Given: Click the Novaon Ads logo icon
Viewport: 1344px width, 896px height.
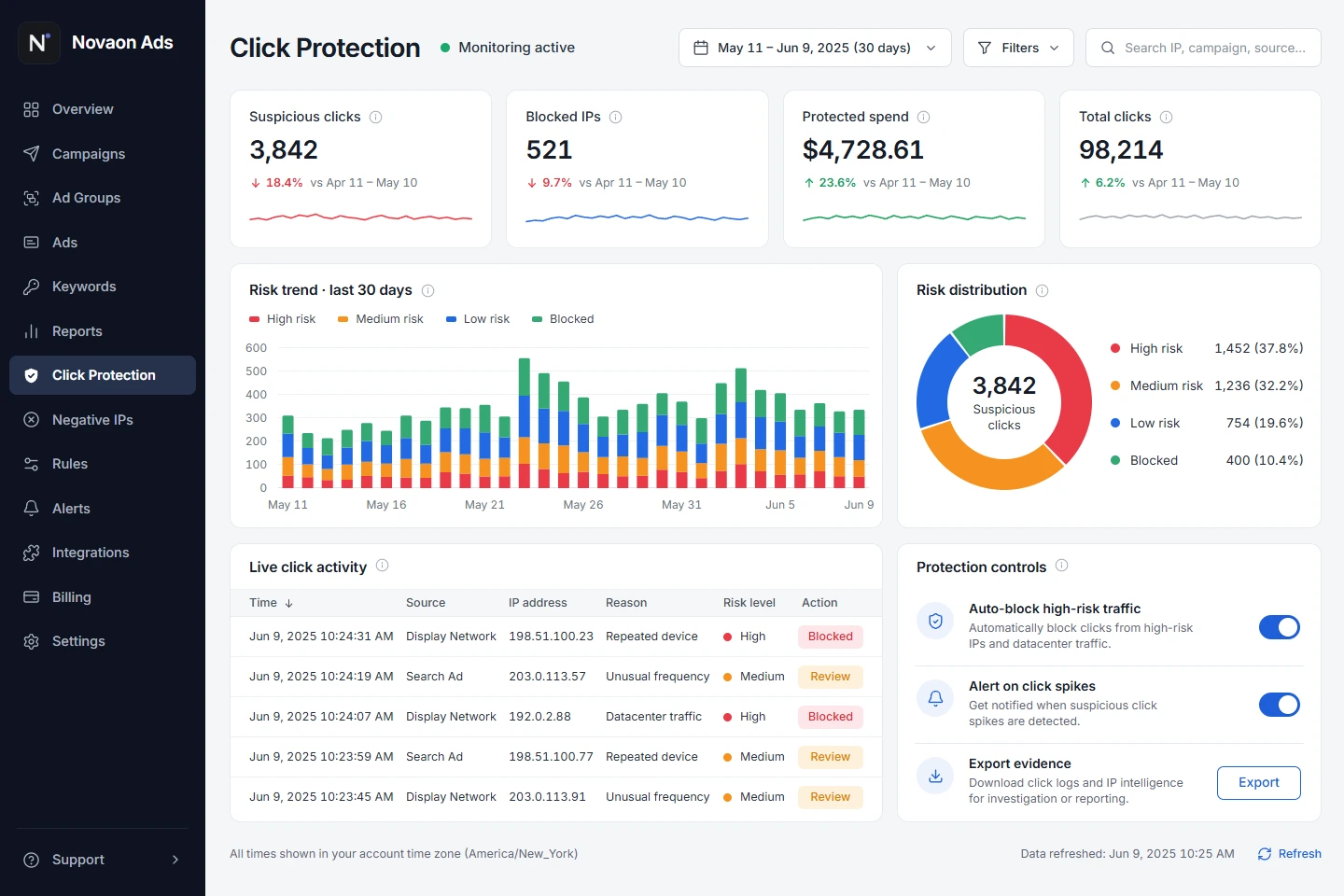Looking at the screenshot, I should pos(38,43).
